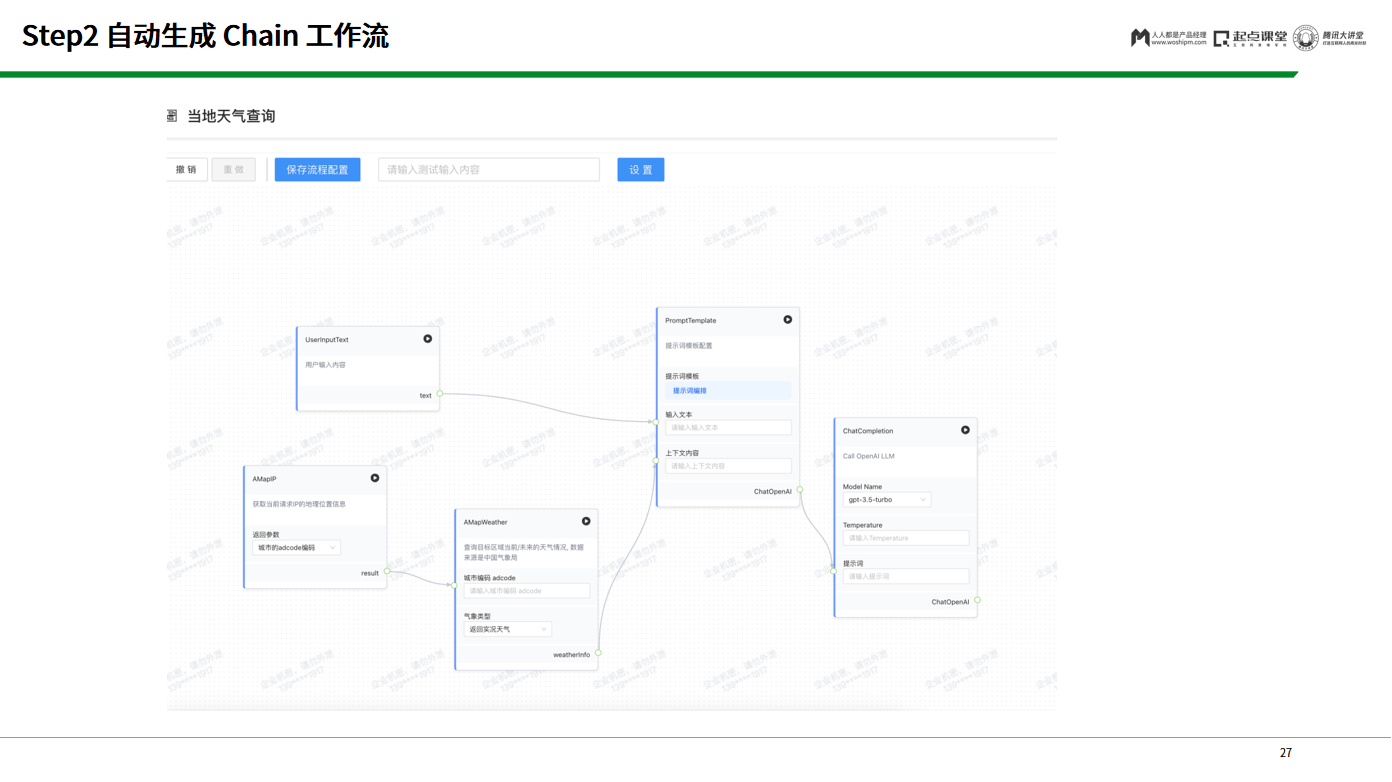Viewport: 1392px width, 782px height.
Task: Click the 城市编码 adcode input field
Action: (526, 590)
